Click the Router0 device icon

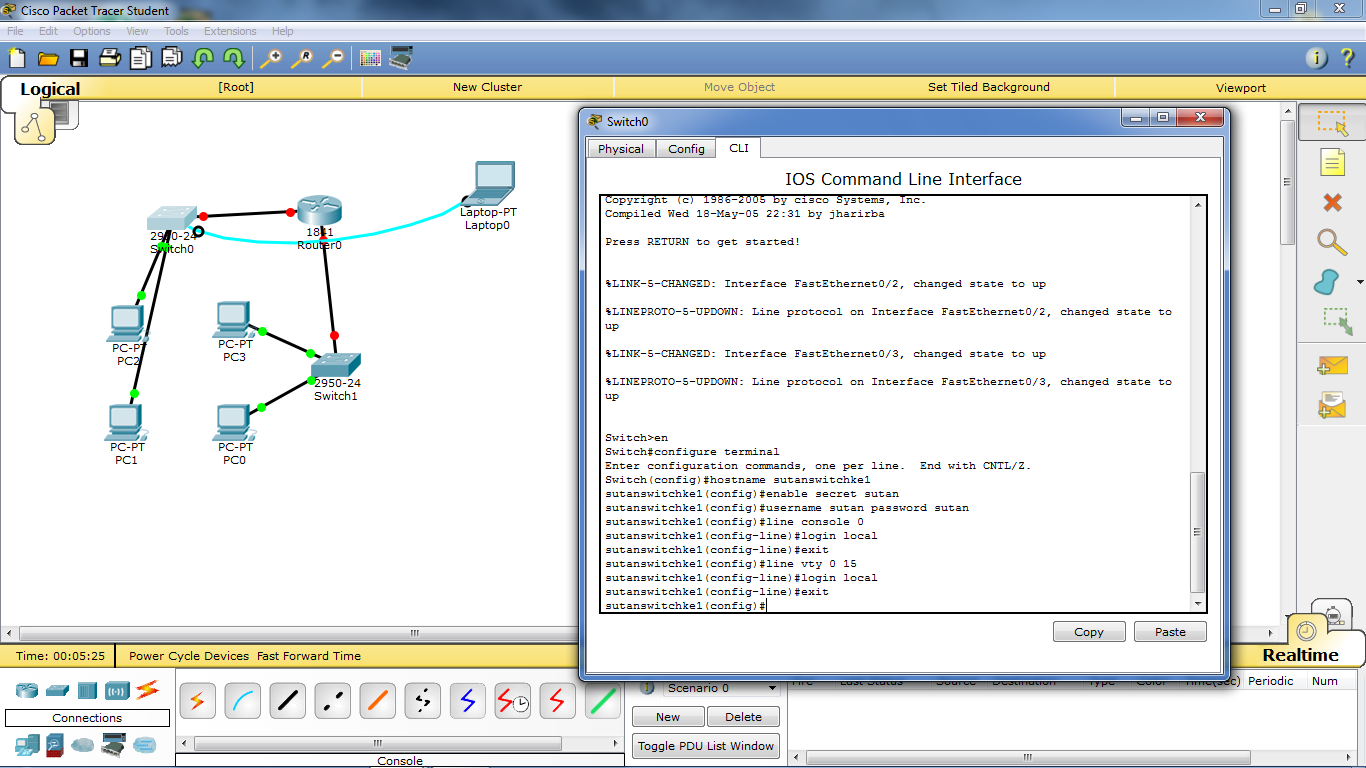319,211
